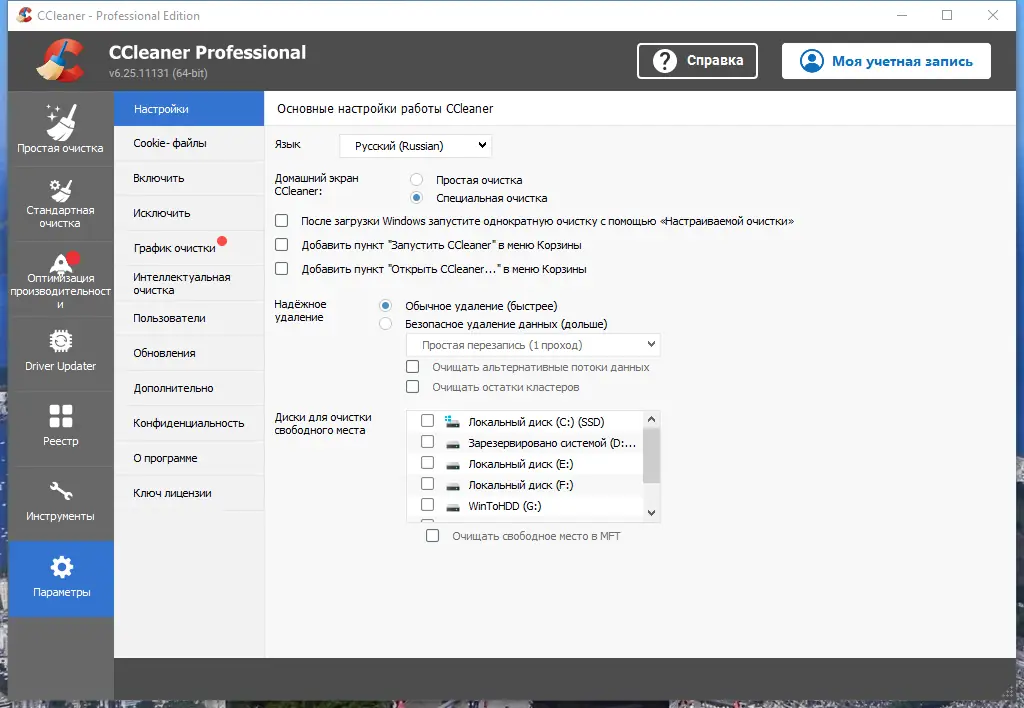Minimize the CCleaner window
The width and height of the screenshot is (1024, 708).
pyautogui.click(x=902, y=15)
